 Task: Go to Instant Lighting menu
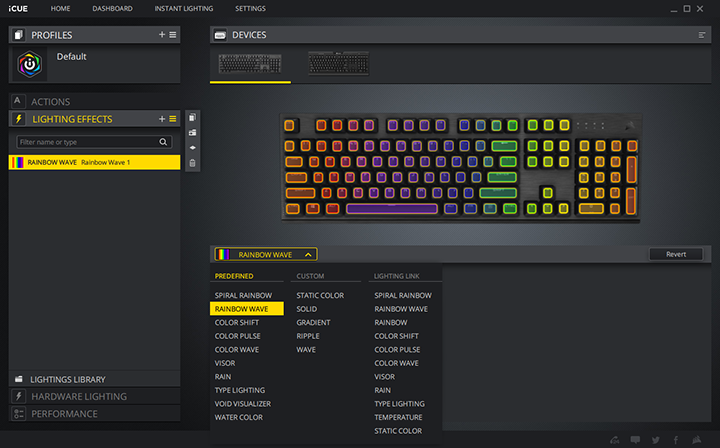click(x=184, y=8)
